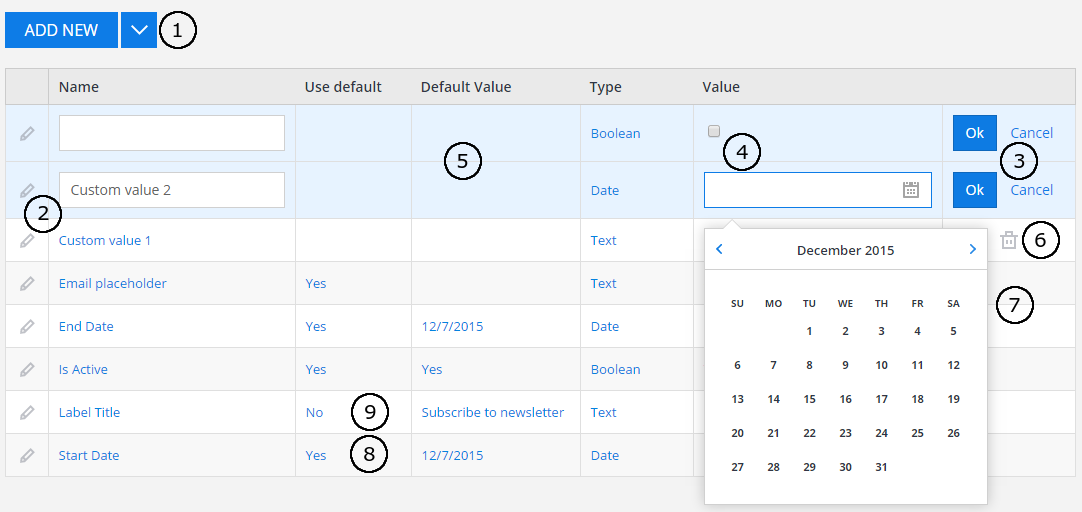Click the trash delete icon for Custom value 1

pyautogui.click(x=1009, y=240)
